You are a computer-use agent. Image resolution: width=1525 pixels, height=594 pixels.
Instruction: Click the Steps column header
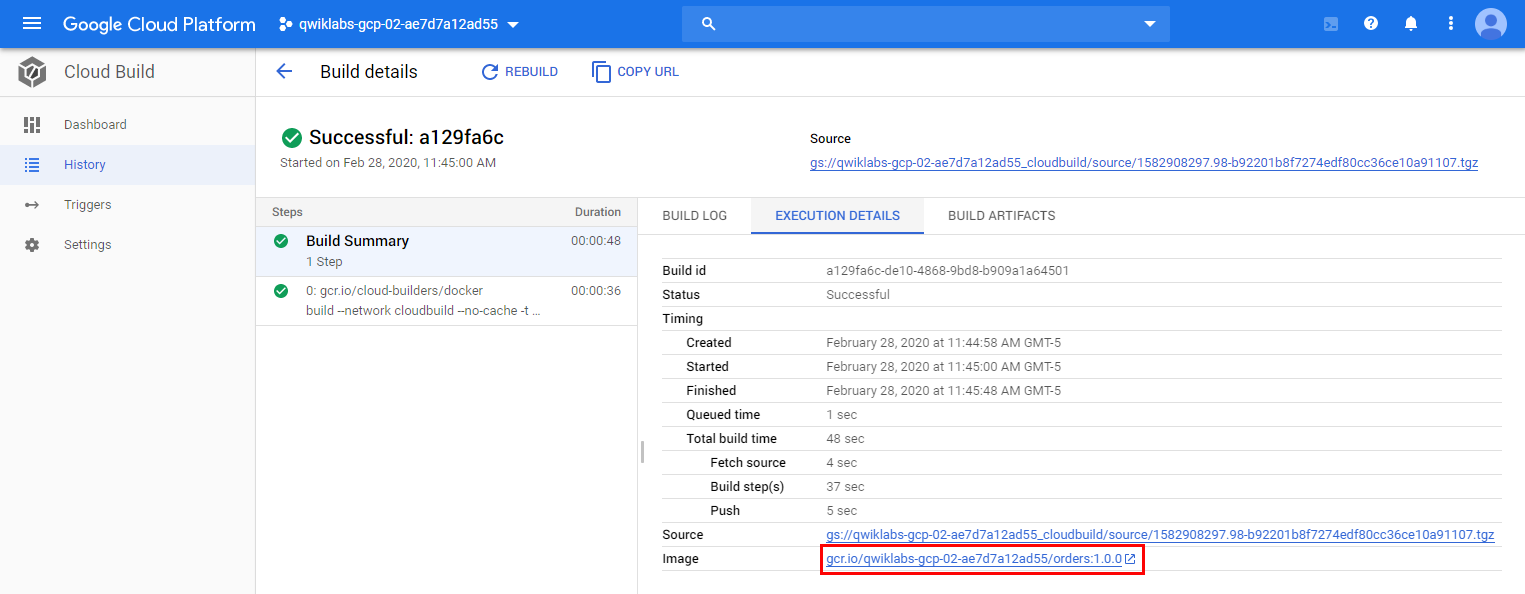(x=287, y=212)
